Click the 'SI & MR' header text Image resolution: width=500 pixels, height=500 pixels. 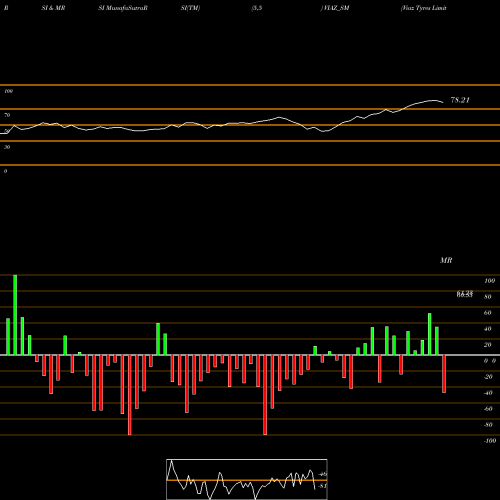tap(53, 8)
